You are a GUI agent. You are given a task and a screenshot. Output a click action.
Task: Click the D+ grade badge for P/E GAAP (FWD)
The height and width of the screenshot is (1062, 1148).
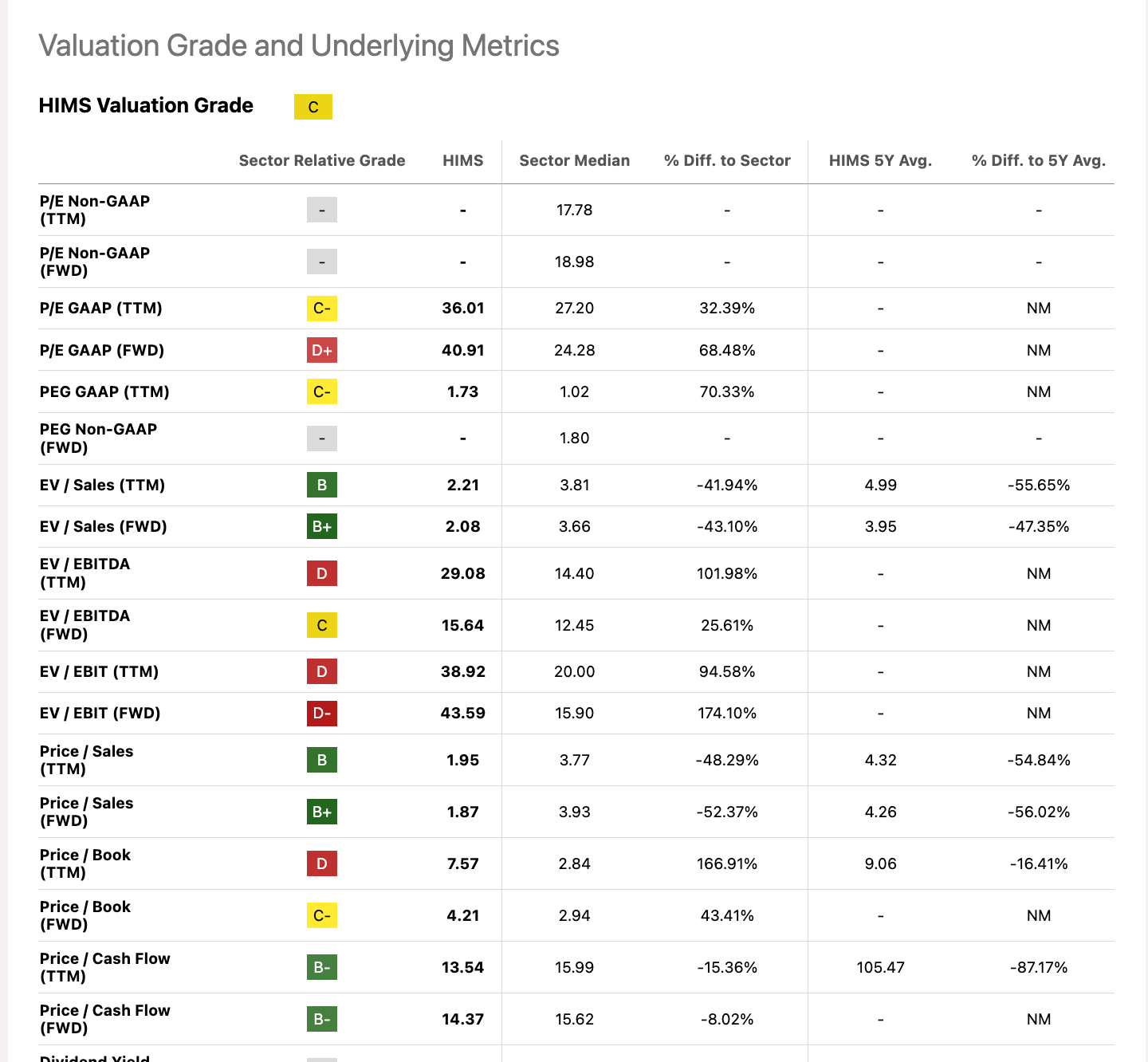(322, 350)
